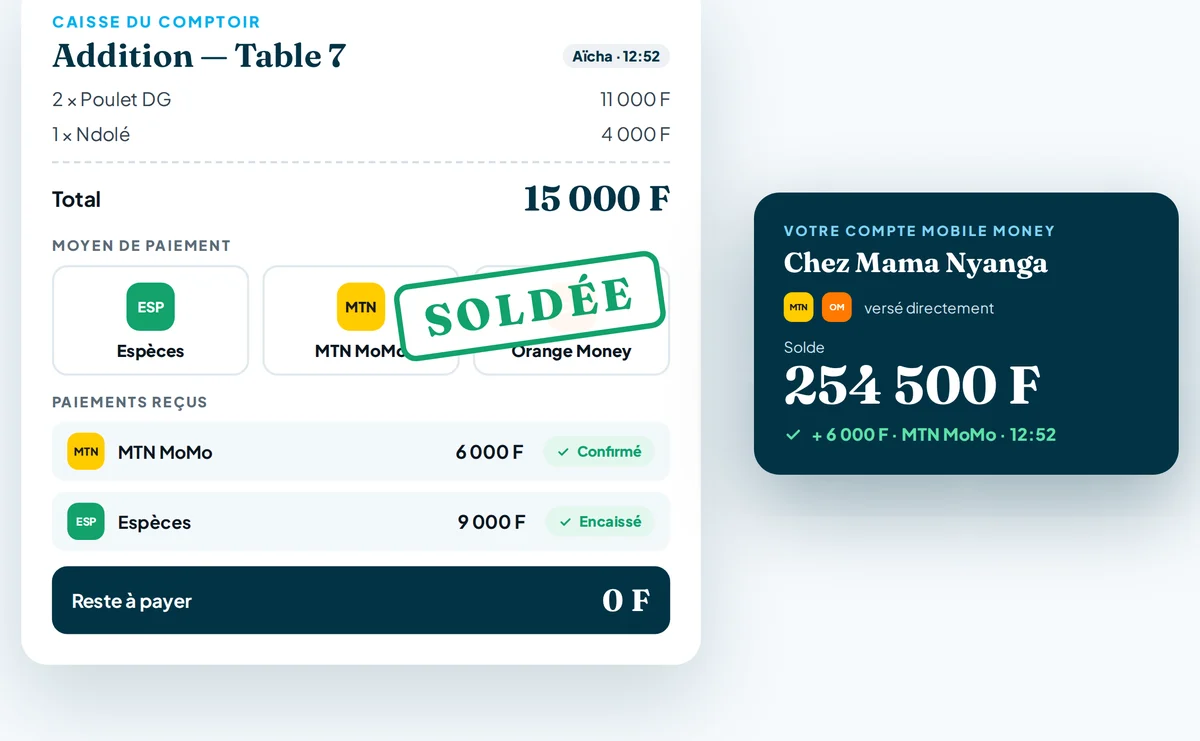Open the Espèces 9 000 F payment row
This screenshot has height=741, width=1200.
[x=361, y=522]
